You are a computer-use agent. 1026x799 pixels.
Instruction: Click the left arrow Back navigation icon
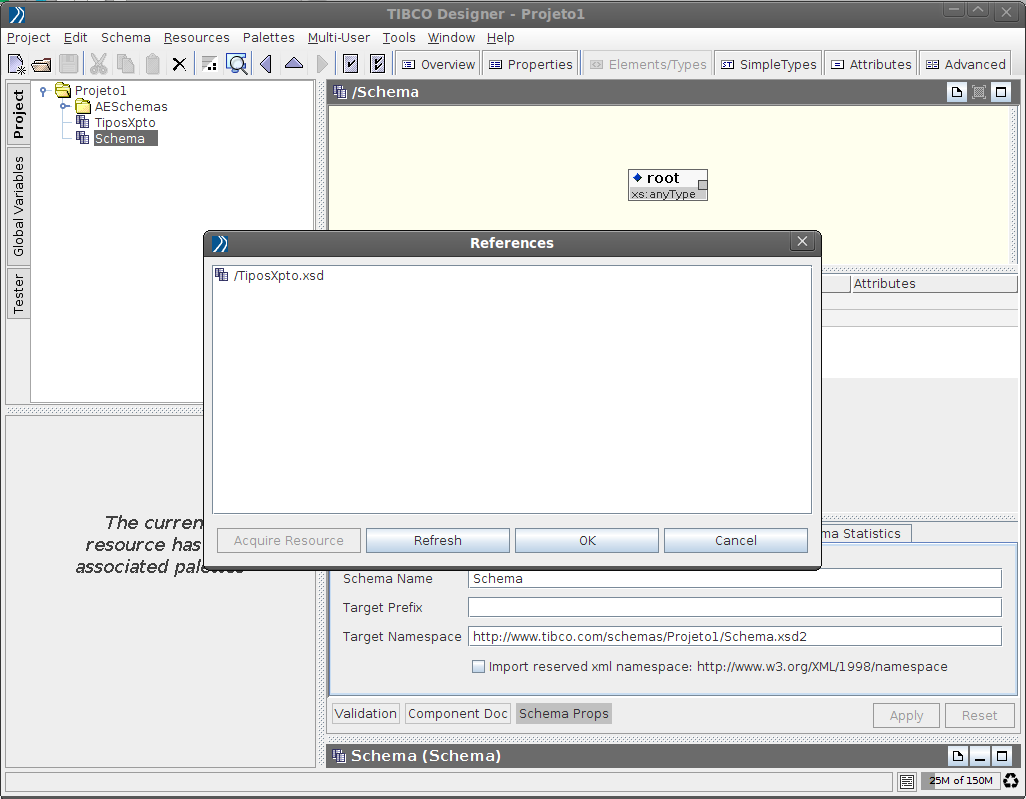[x=266, y=65]
